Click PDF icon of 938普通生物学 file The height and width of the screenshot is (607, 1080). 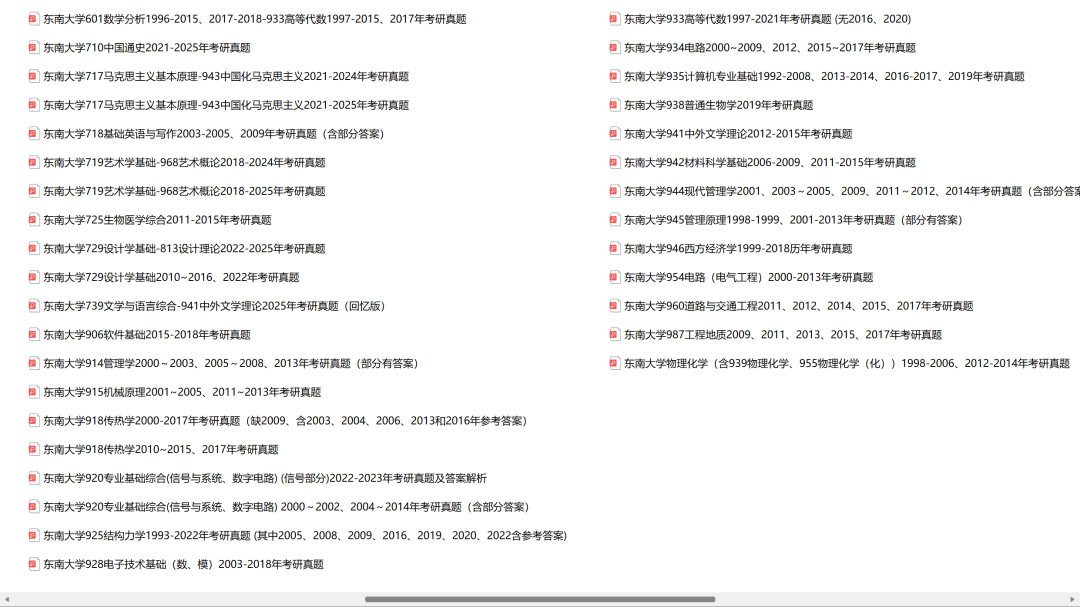coord(614,105)
